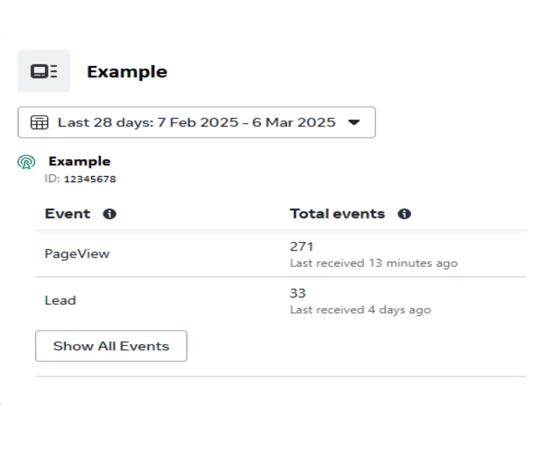Click Last received 13 minutes ago text
560x450 pixels.
(x=374, y=264)
